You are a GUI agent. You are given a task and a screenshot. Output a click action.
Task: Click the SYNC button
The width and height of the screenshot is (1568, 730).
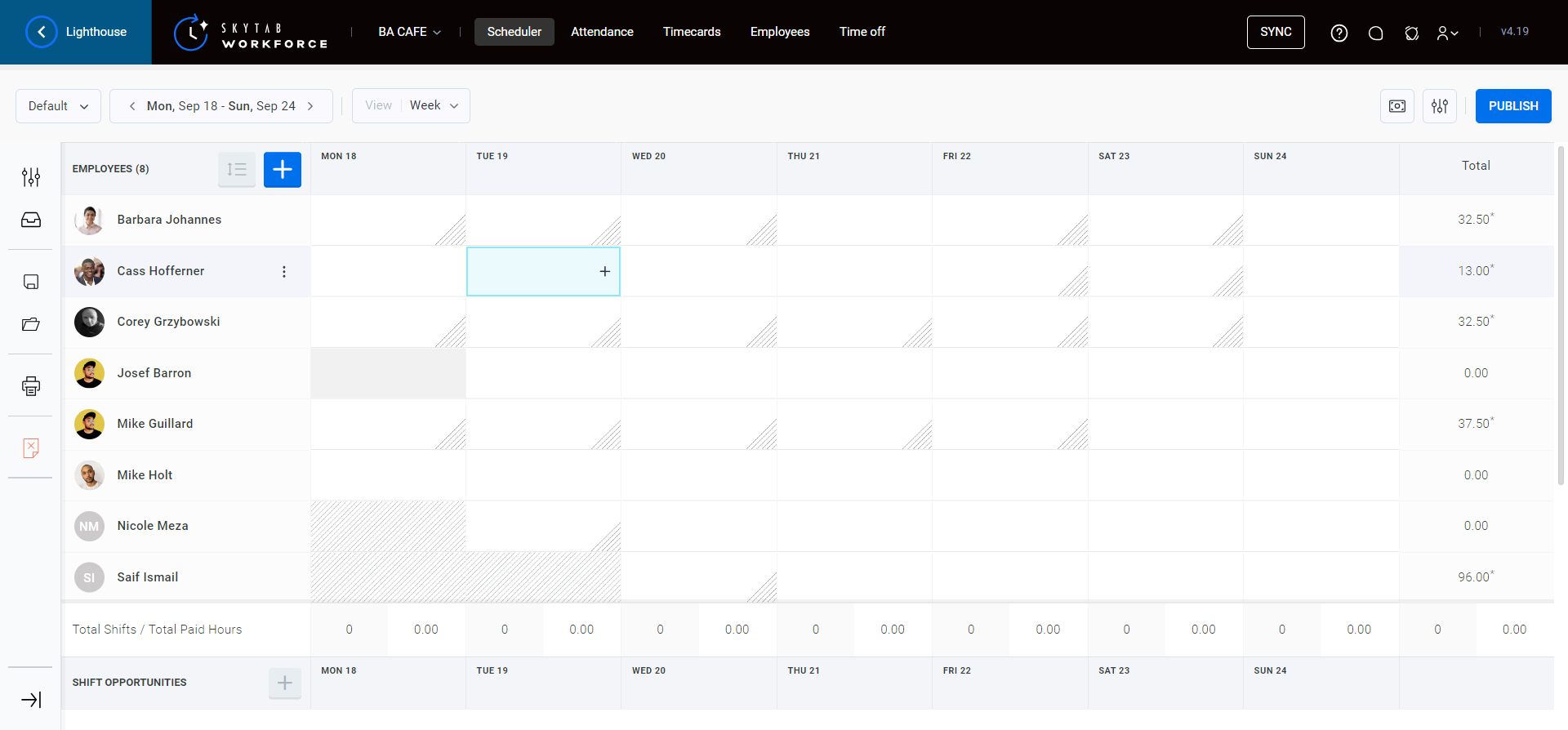pyautogui.click(x=1276, y=32)
